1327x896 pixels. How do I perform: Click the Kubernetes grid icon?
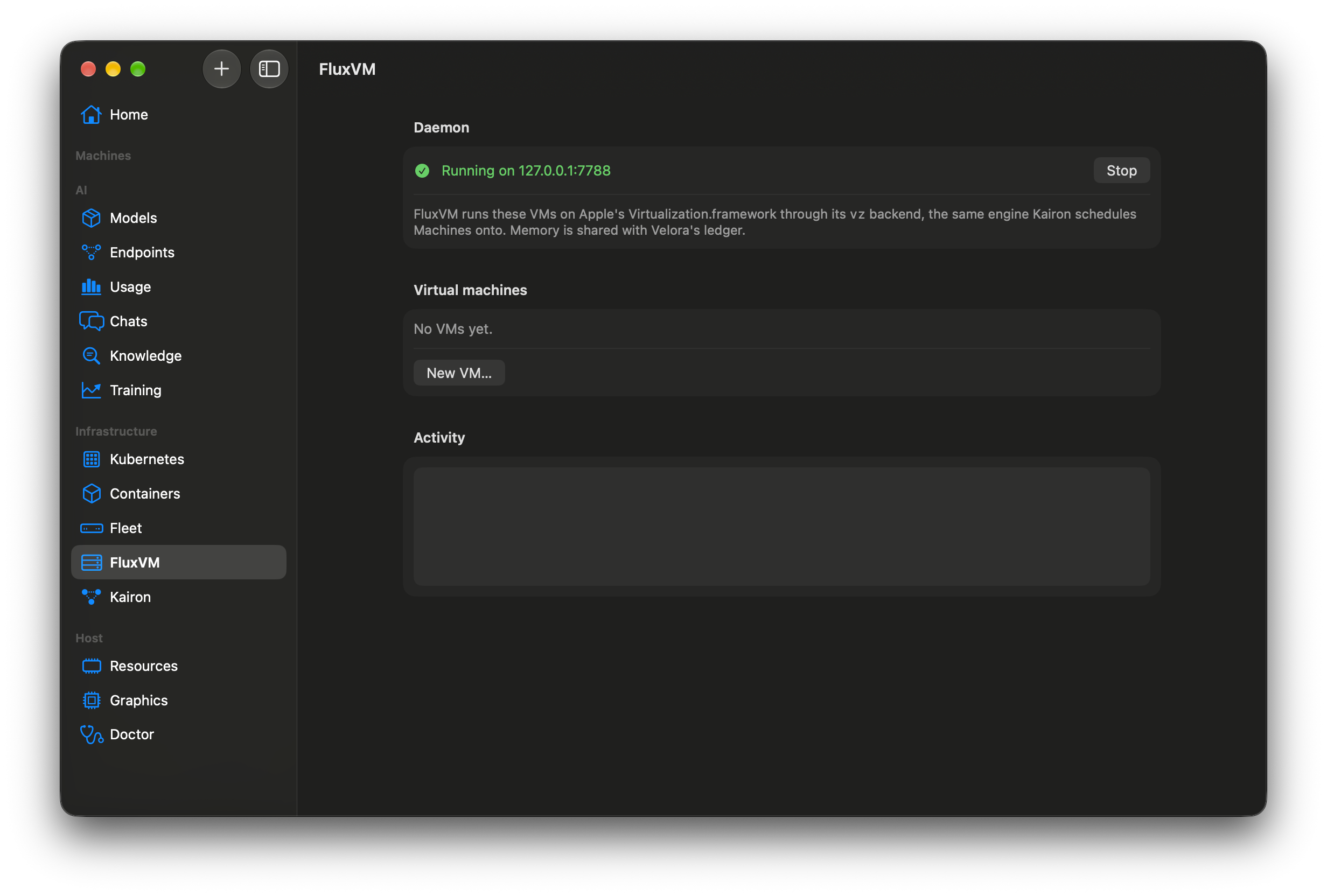(92, 459)
